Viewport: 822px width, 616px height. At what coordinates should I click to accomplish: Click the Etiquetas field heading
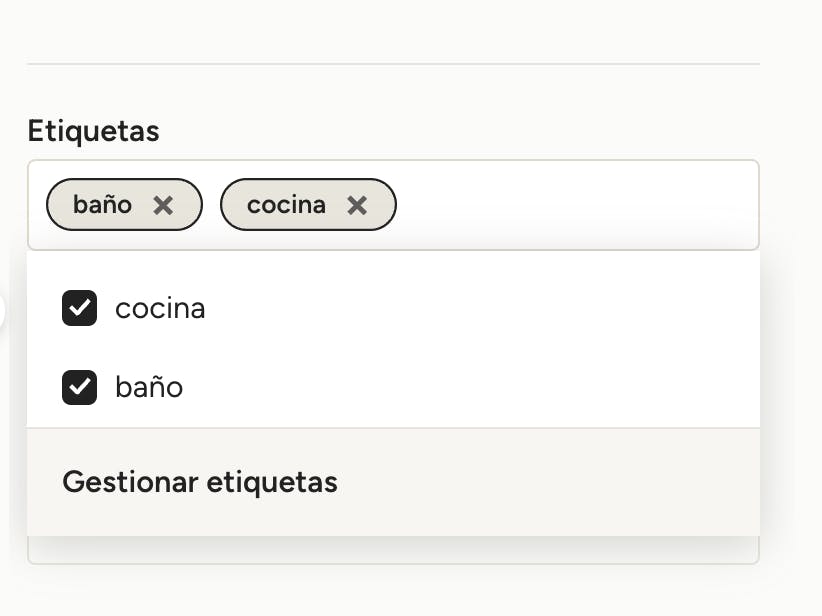click(93, 131)
